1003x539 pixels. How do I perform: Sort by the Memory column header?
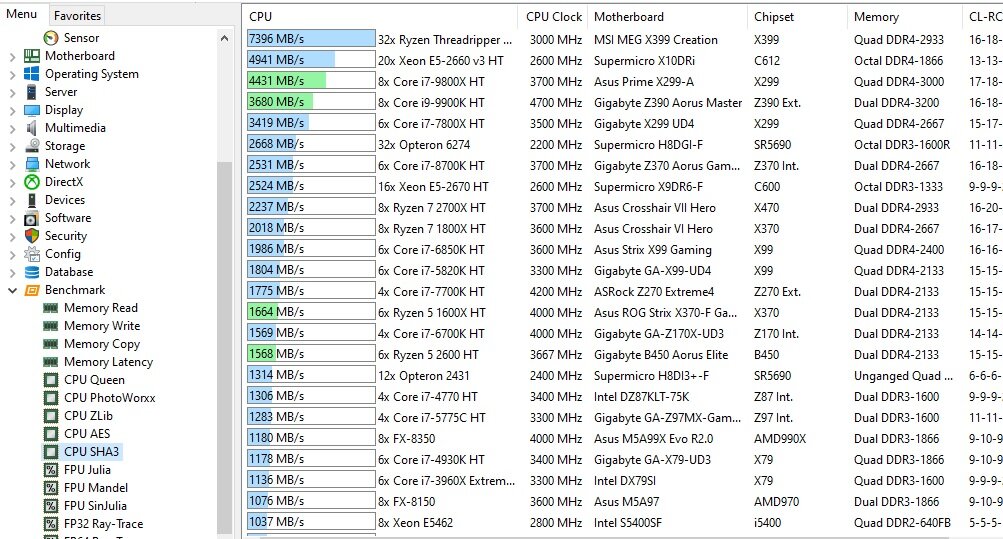pyautogui.click(x=904, y=17)
